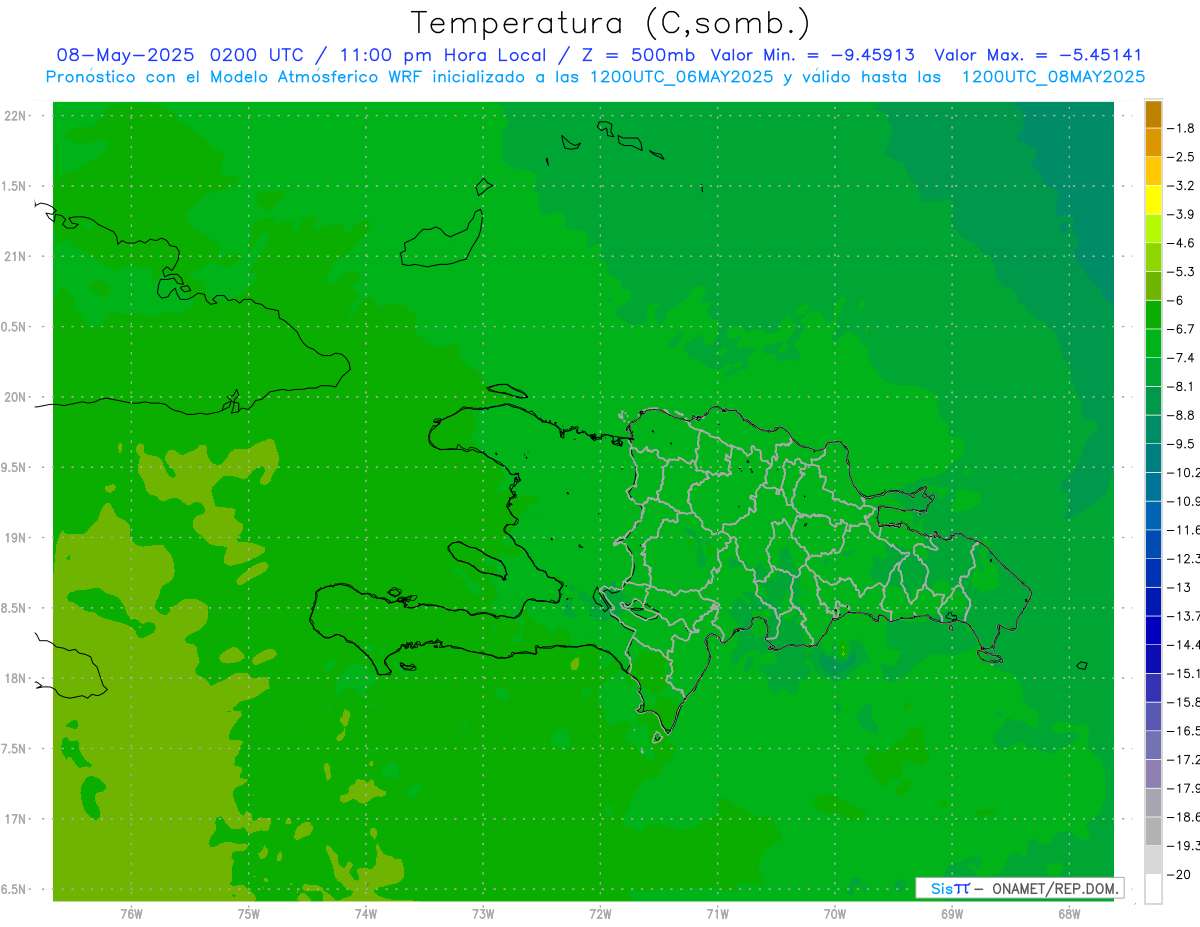The image size is (1200, 927).
Task: Click the '19N' latitude label
Action: coord(17,538)
